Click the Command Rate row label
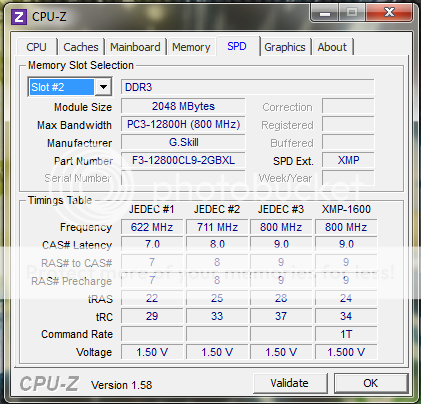The width and height of the screenshot is (421, 404). 77,334
